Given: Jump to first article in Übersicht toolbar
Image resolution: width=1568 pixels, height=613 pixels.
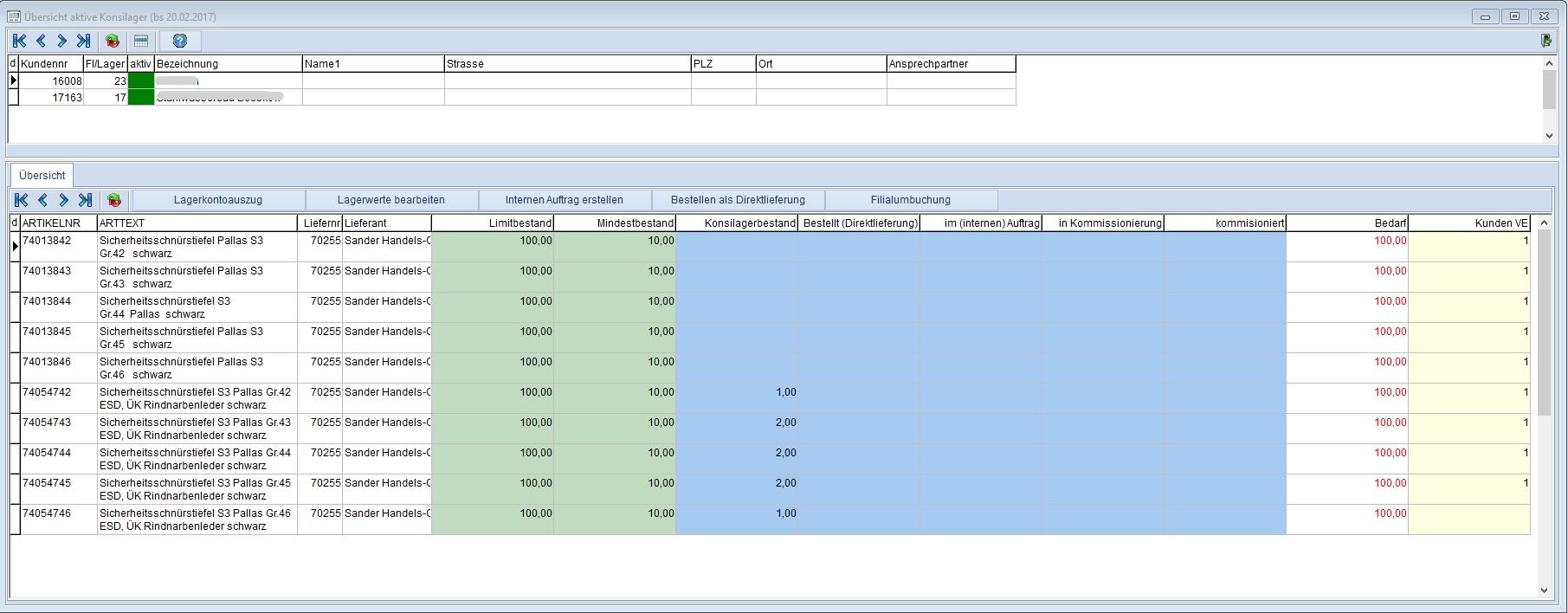Looking at the screenshot, I should [22, 200].
